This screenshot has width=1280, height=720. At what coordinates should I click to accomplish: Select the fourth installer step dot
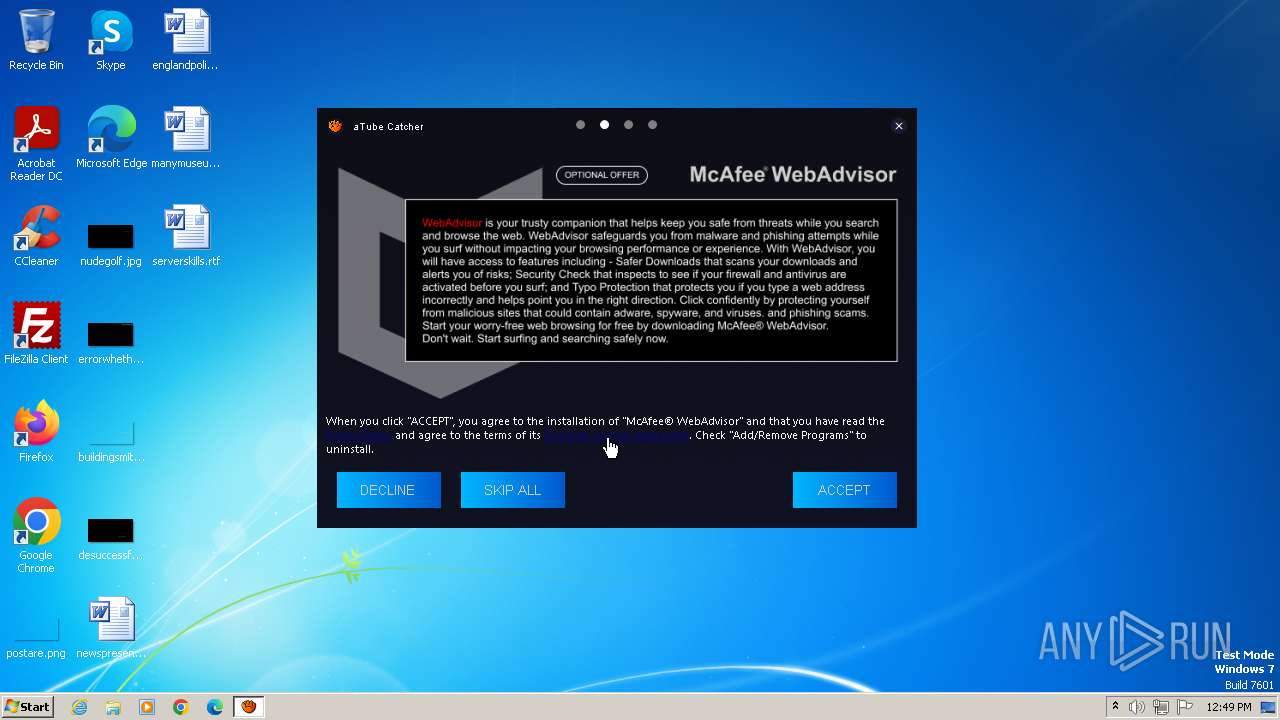coord(652,125)
